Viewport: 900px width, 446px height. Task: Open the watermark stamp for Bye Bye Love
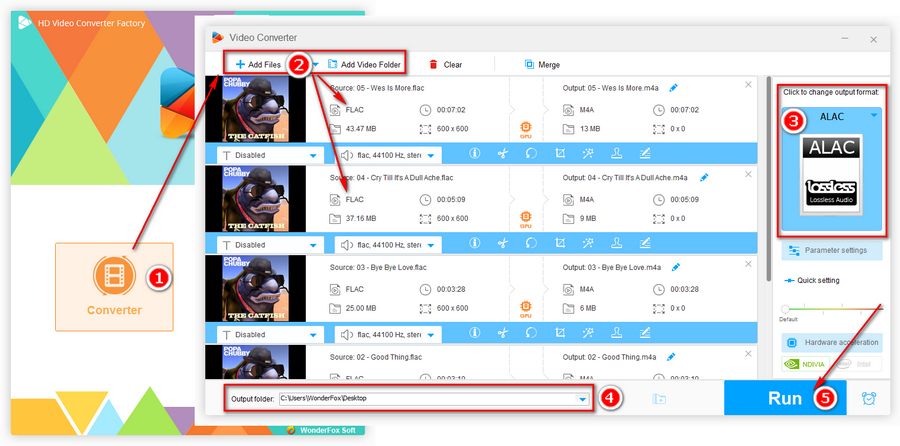[x=616, y=332]
